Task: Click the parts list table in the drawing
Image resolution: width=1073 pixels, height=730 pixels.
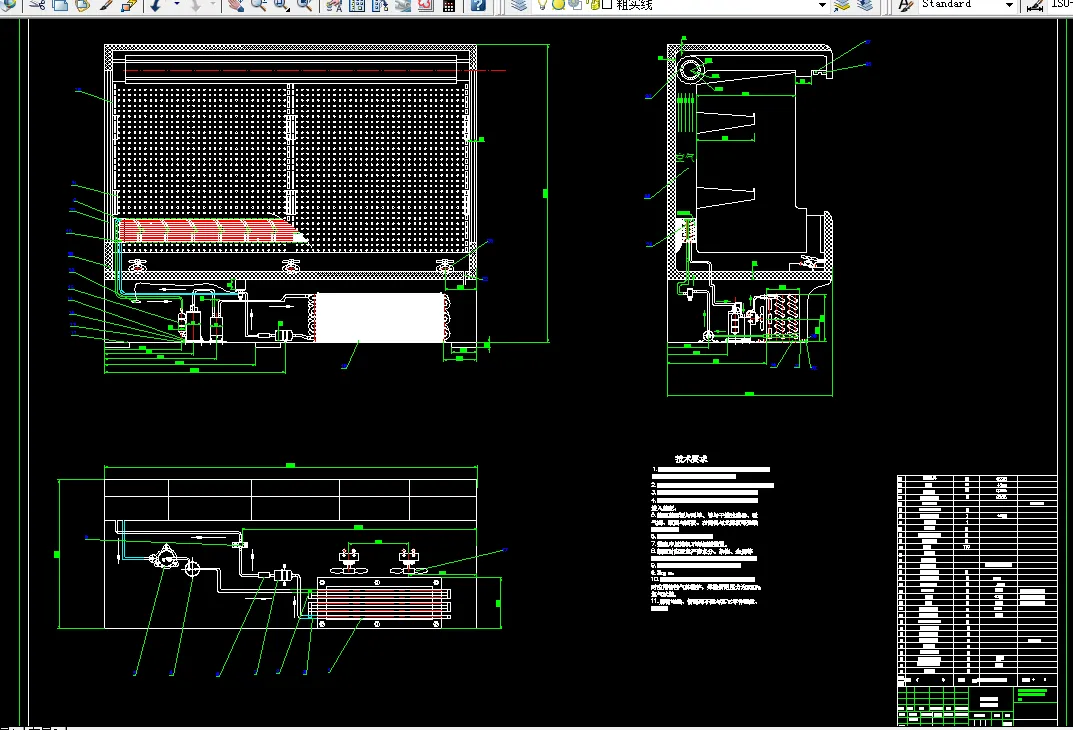Action: coord(977,579)
